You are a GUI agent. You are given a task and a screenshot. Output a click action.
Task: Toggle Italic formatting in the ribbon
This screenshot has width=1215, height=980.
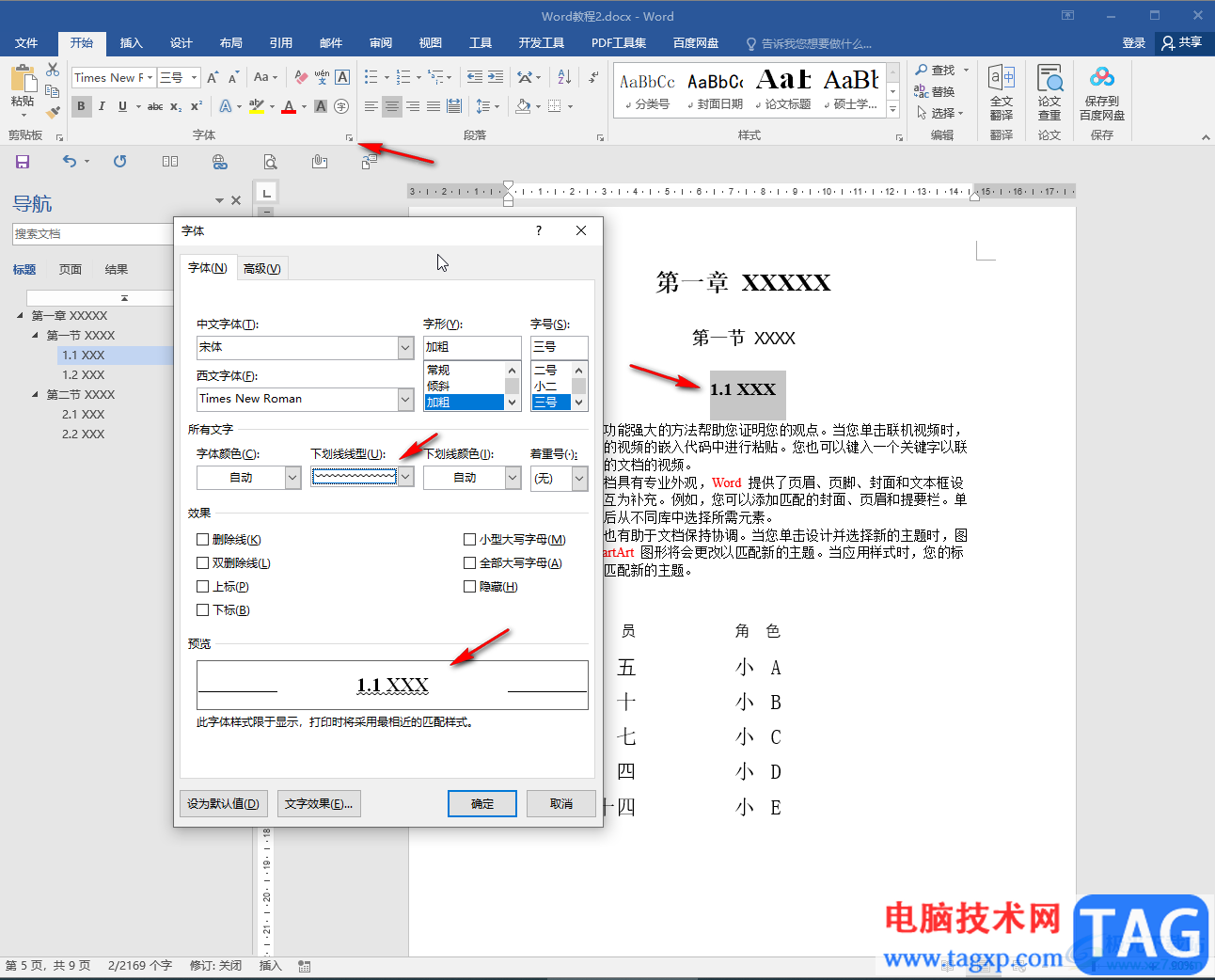[x=102, y=106]
